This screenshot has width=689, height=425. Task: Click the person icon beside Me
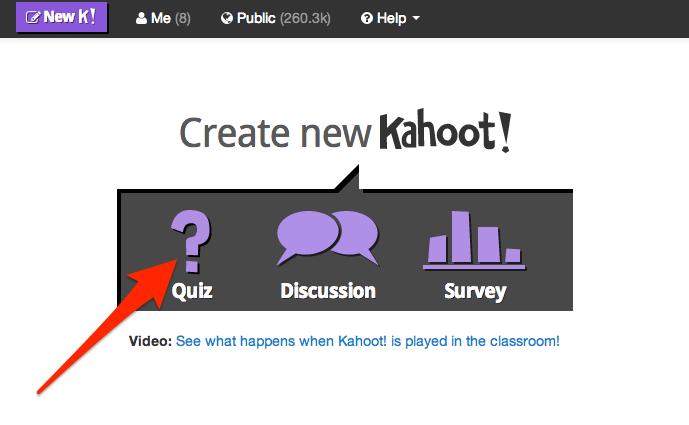pyautogui.click(x=141, y=18)
